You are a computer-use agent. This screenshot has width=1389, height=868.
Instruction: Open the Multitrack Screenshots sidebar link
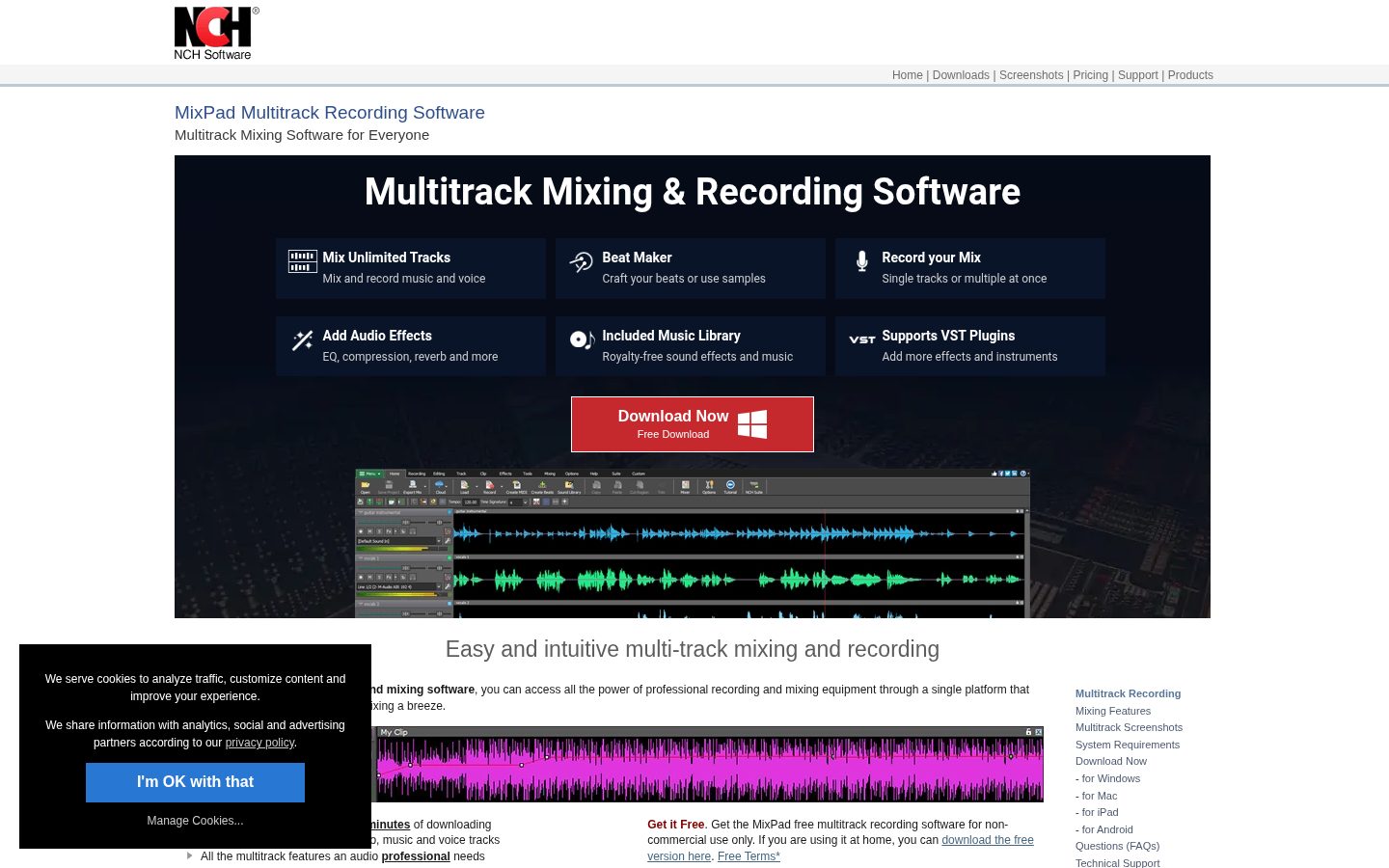point(1129,727)
